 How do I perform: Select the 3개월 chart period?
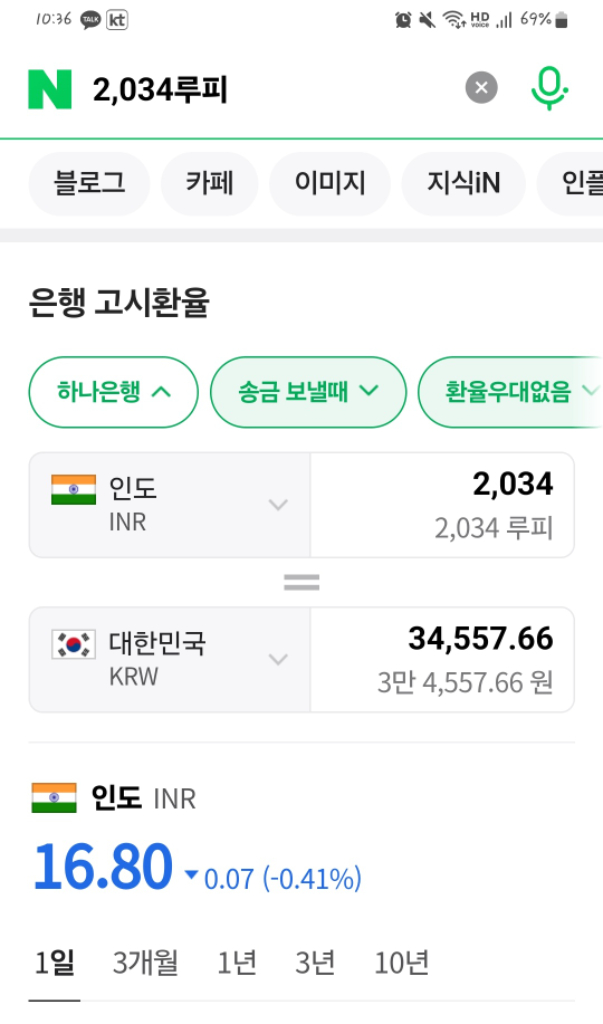(x=145, y=963)
